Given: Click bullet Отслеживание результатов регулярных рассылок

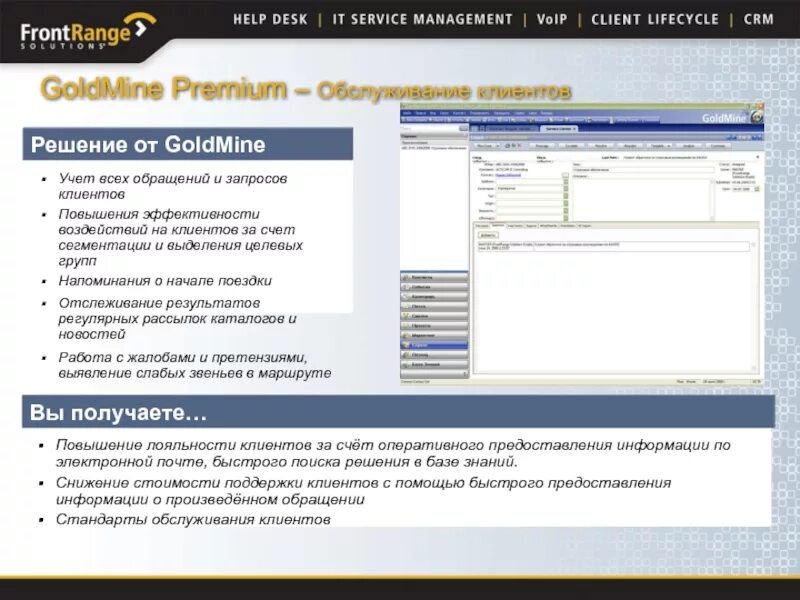Looking at the screenshot, I should pos(177,318).
